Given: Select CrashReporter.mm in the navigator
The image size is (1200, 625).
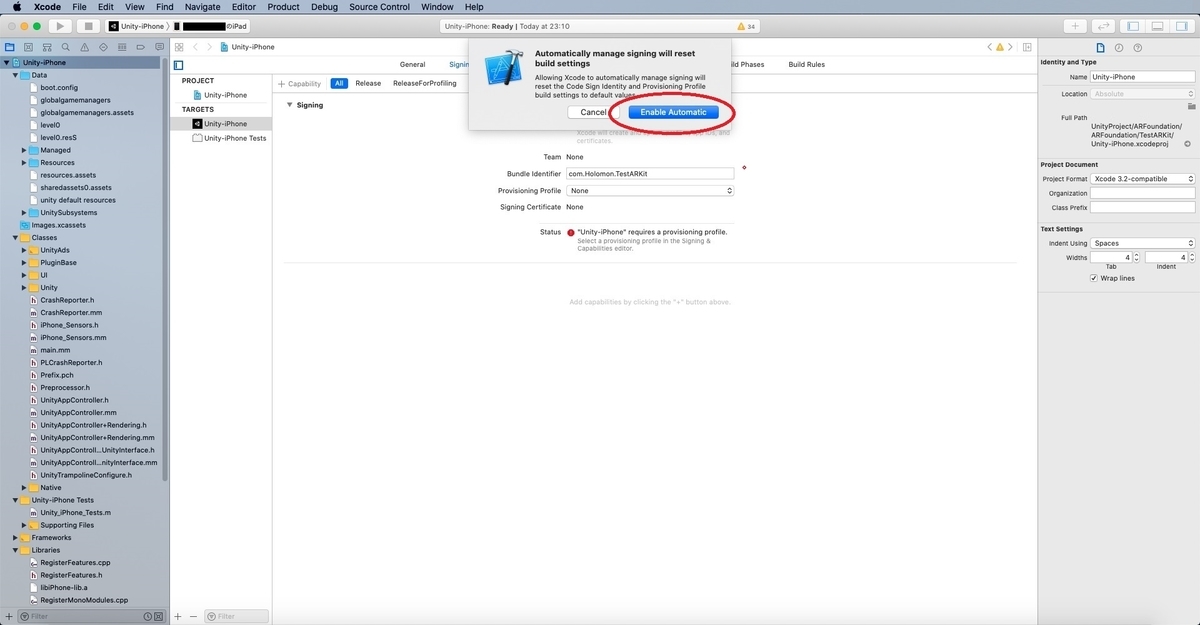Looking at the screenshot, I should tap(71, 312).
